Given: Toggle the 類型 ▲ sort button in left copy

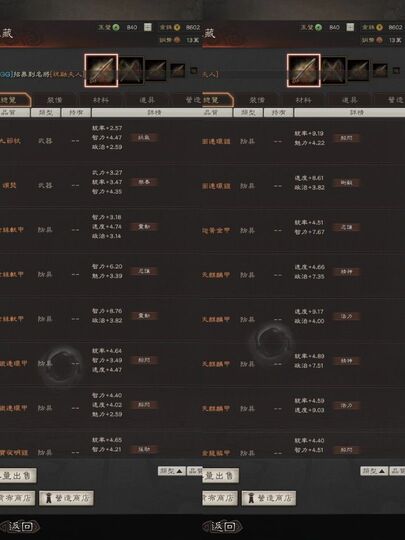Looking at the screenshot, I should click(172, 471).
